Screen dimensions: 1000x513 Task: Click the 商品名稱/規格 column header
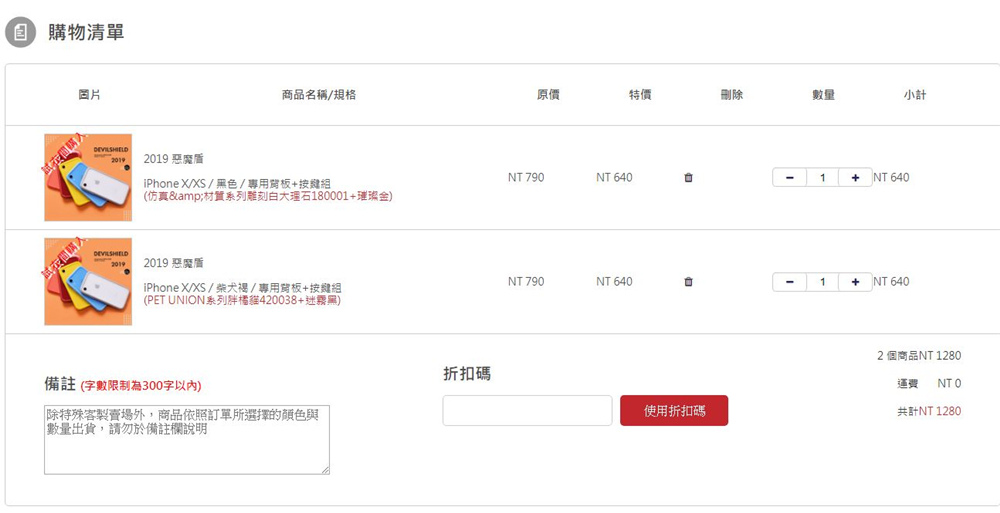[x=319, y=94]
